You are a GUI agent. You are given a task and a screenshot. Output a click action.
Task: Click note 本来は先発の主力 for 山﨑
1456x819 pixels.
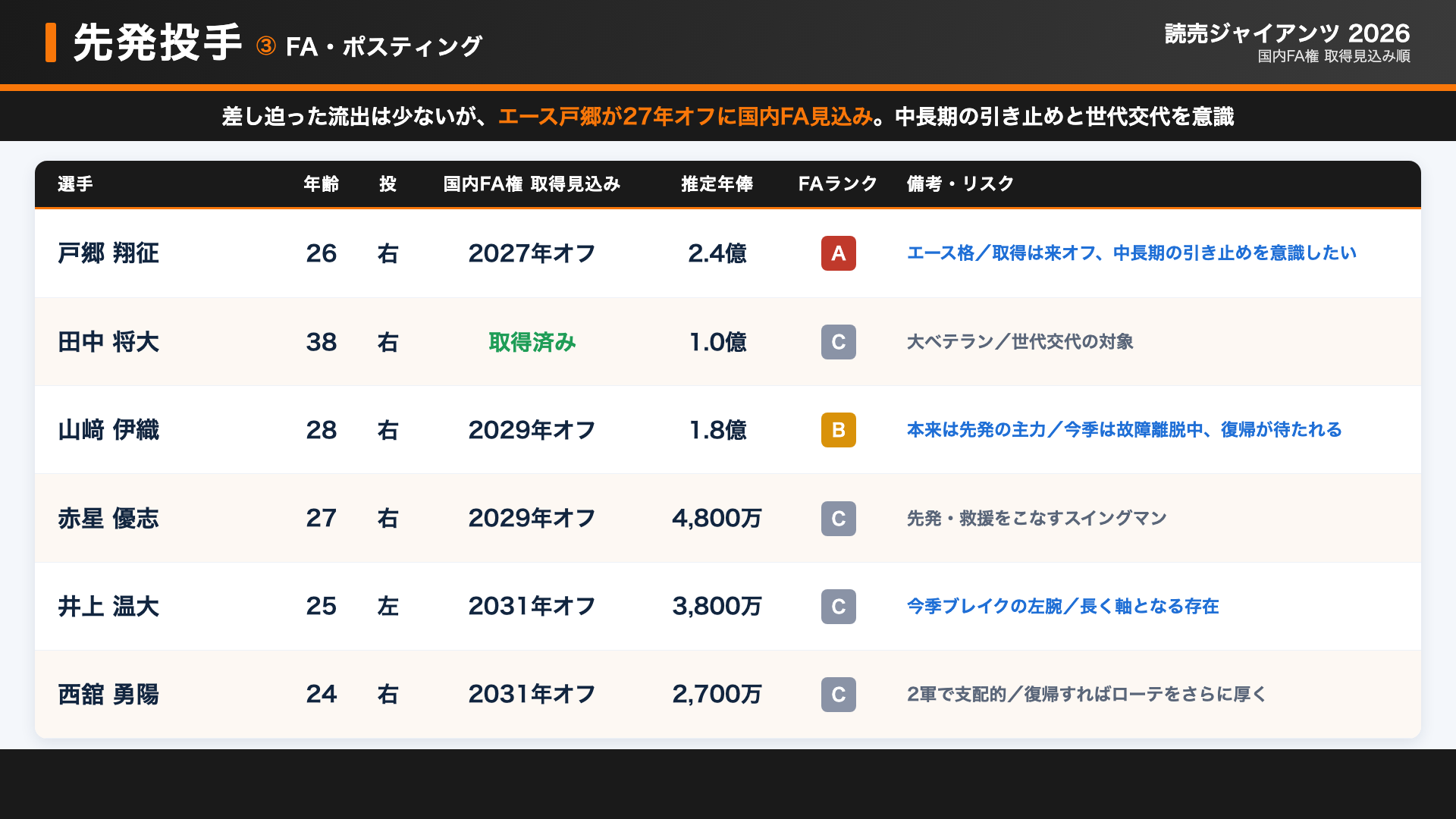[1125, 430]
